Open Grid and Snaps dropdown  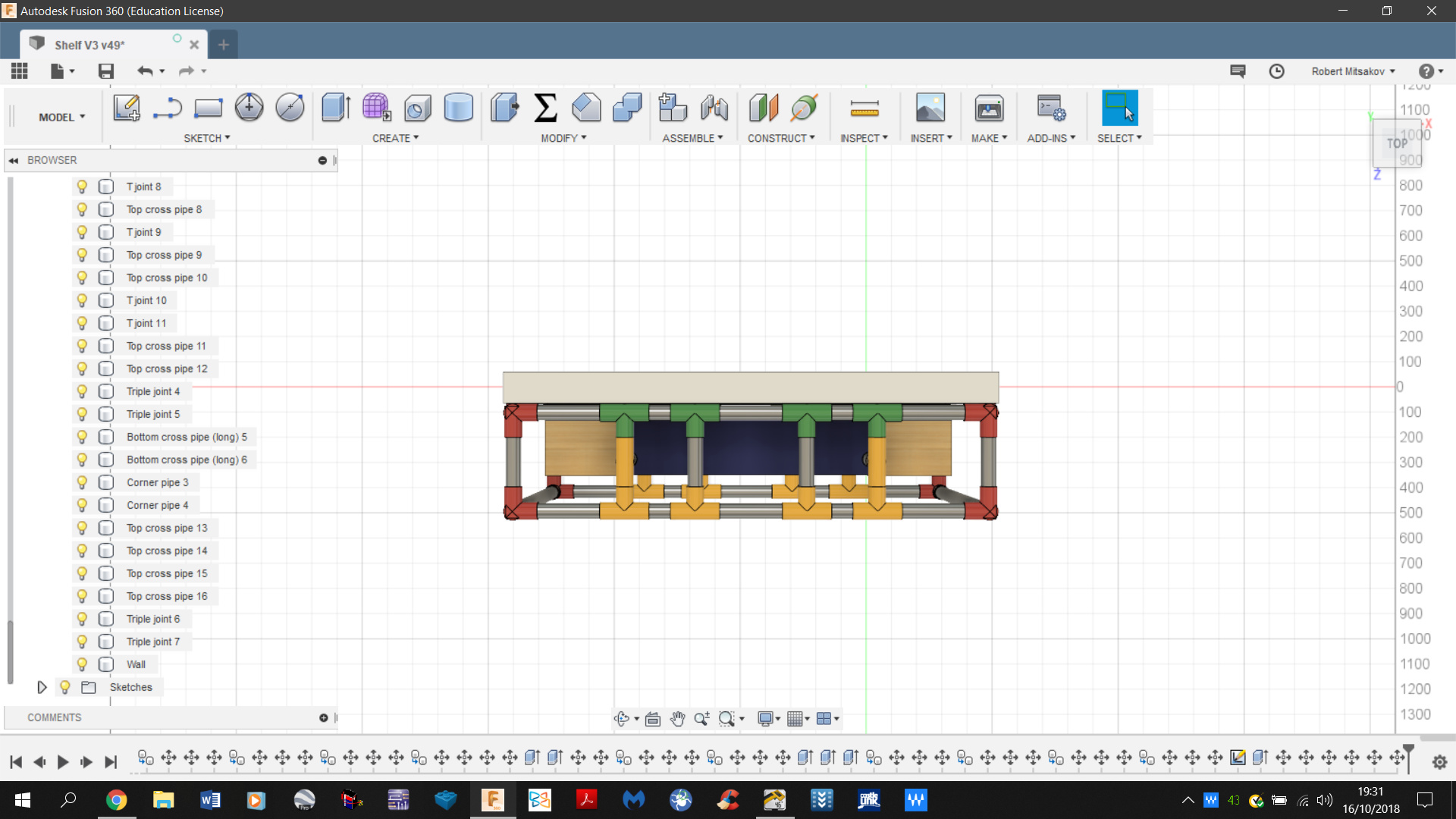799,718
